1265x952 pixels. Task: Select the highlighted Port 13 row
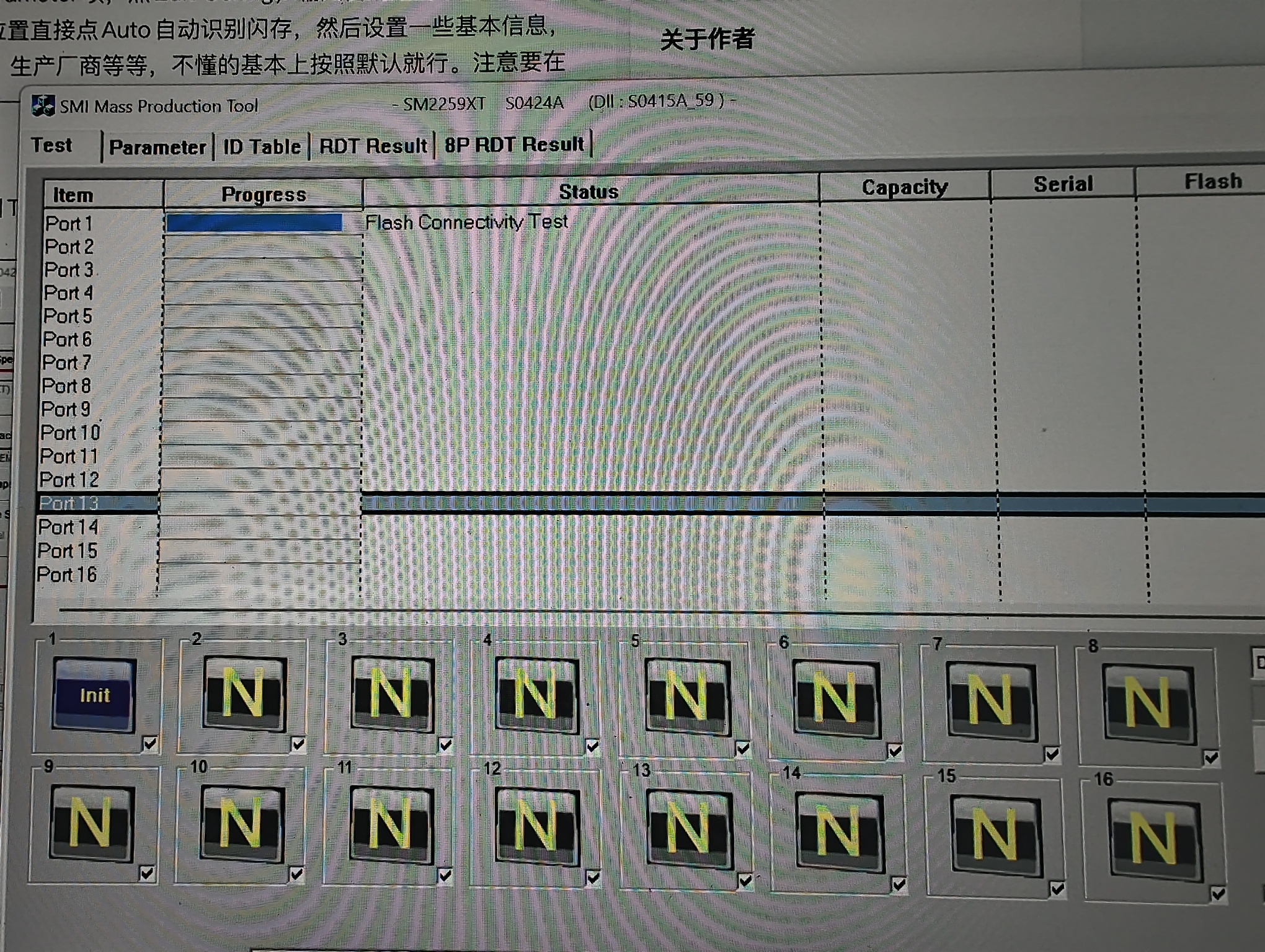(68, 503)
